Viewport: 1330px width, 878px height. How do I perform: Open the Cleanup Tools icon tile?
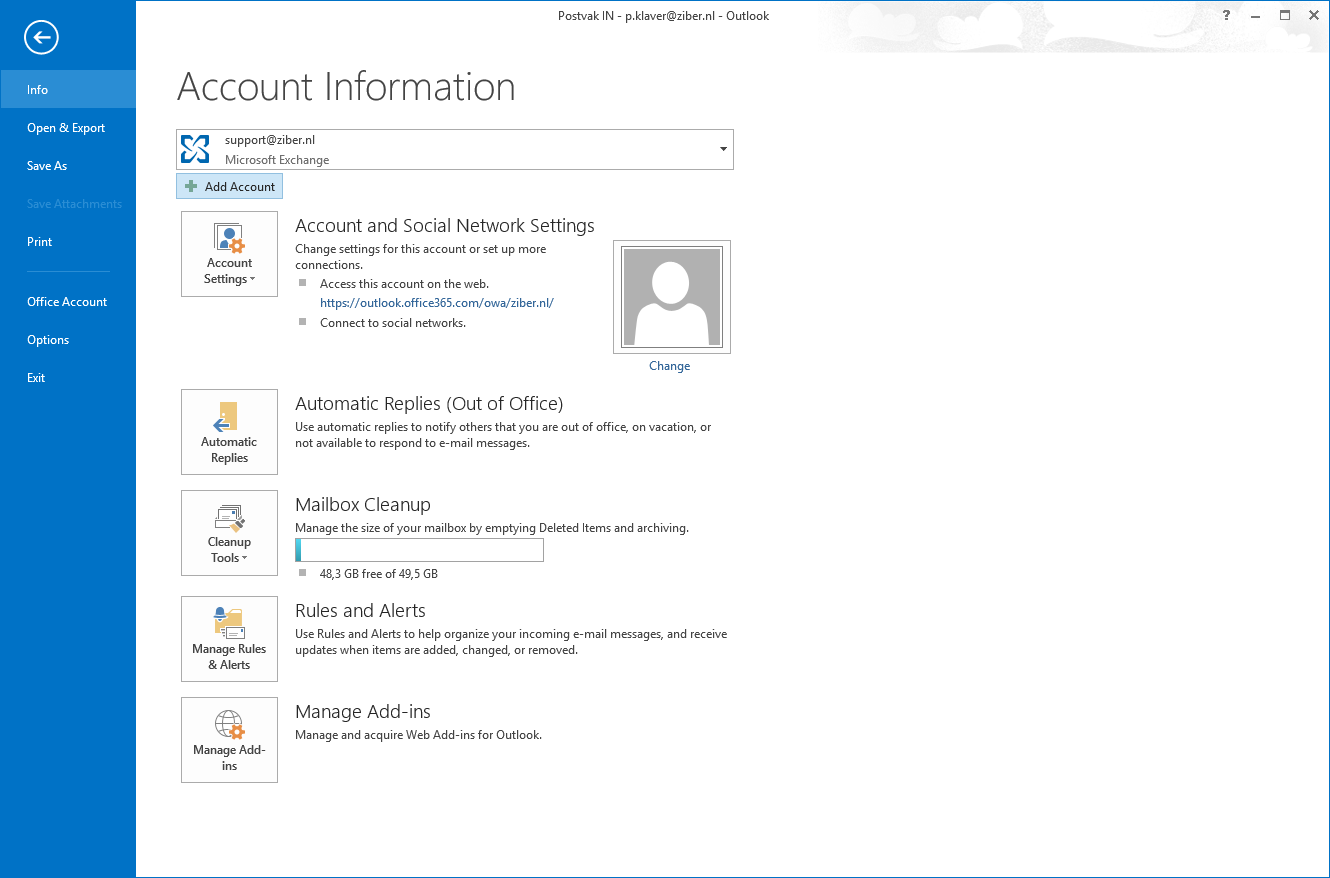[x=229, y=533]
